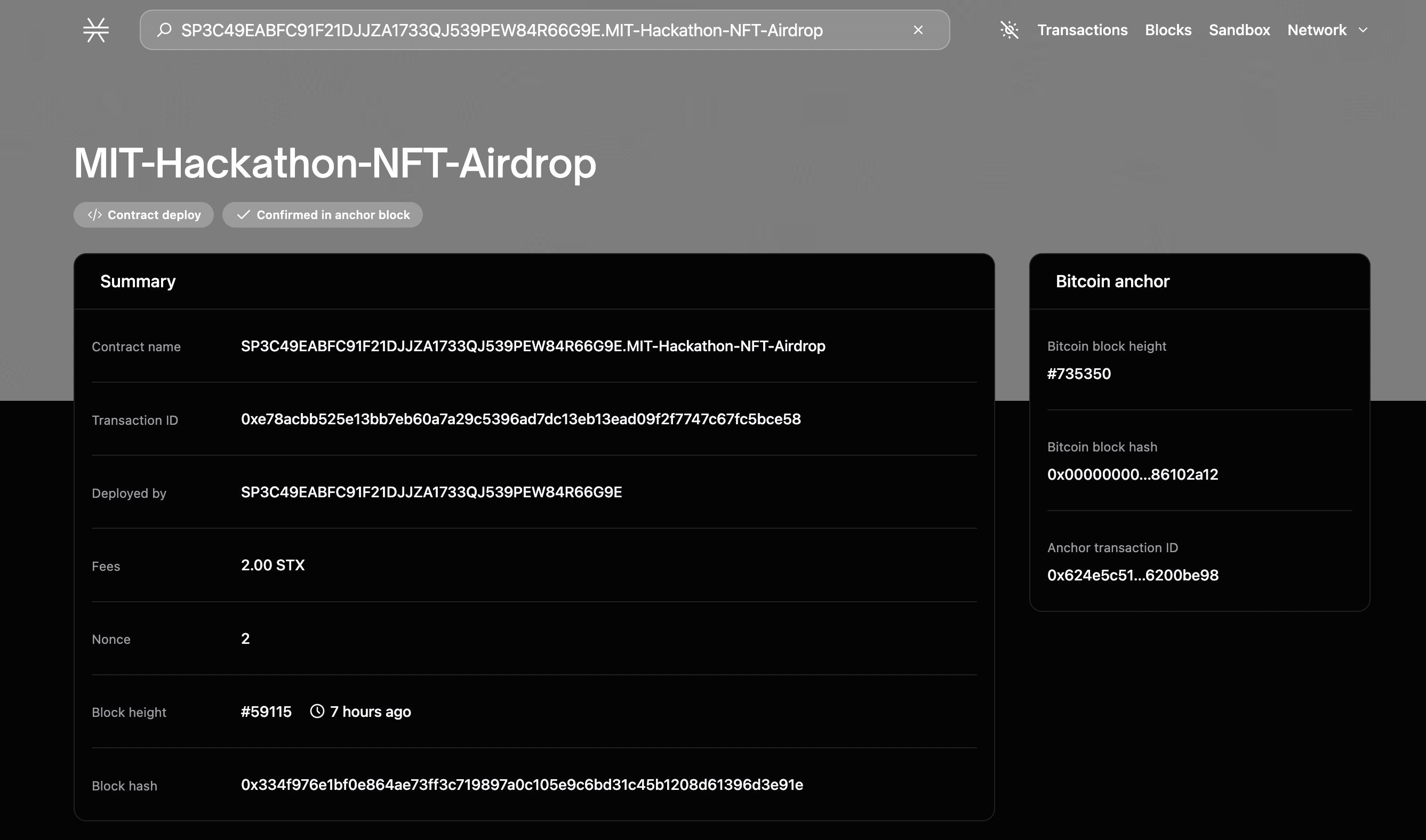
Task: Open the Transactions page
Action: point(1081,30)
